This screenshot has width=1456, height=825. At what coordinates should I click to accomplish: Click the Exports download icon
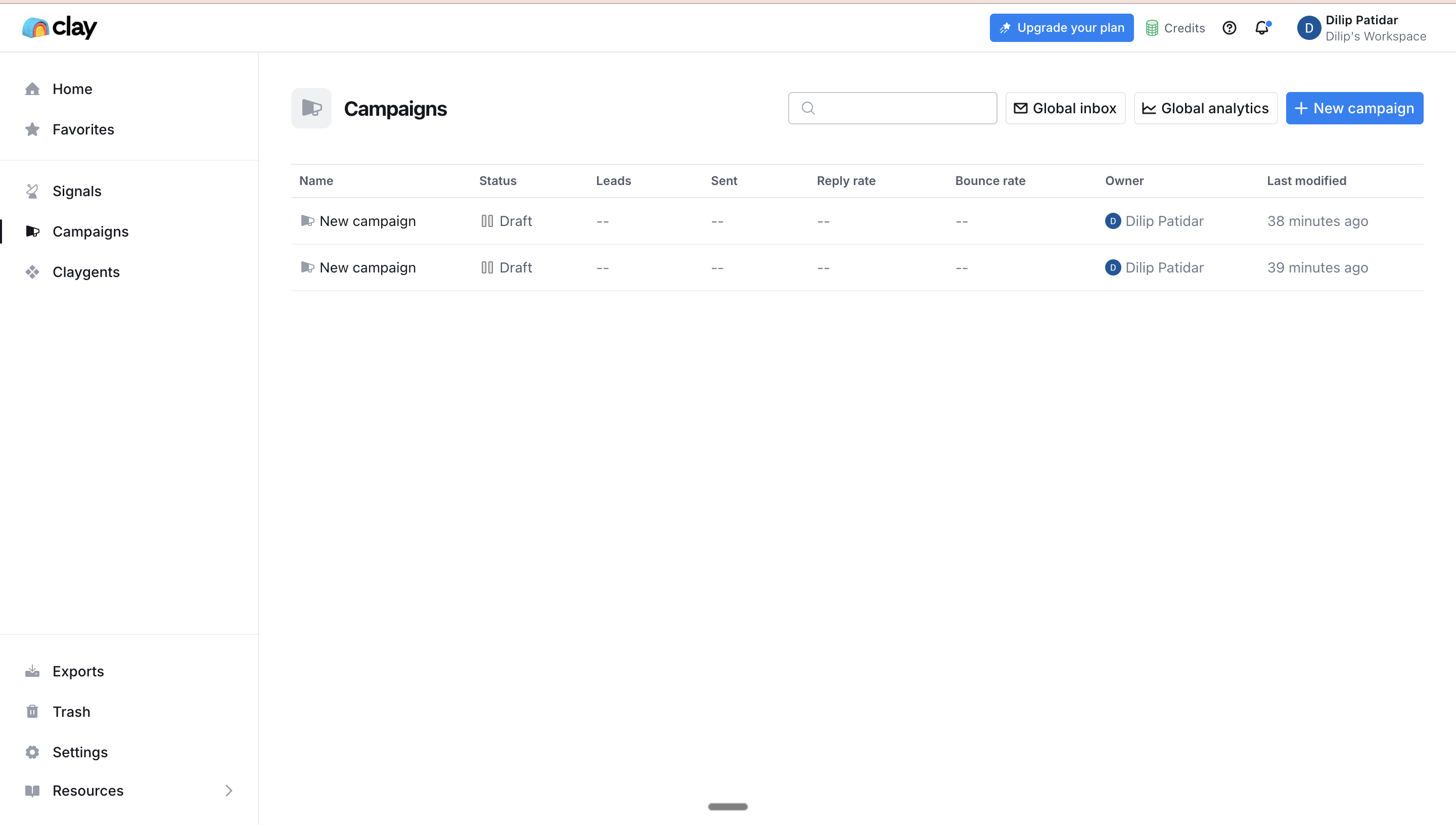tap(32, 671)
